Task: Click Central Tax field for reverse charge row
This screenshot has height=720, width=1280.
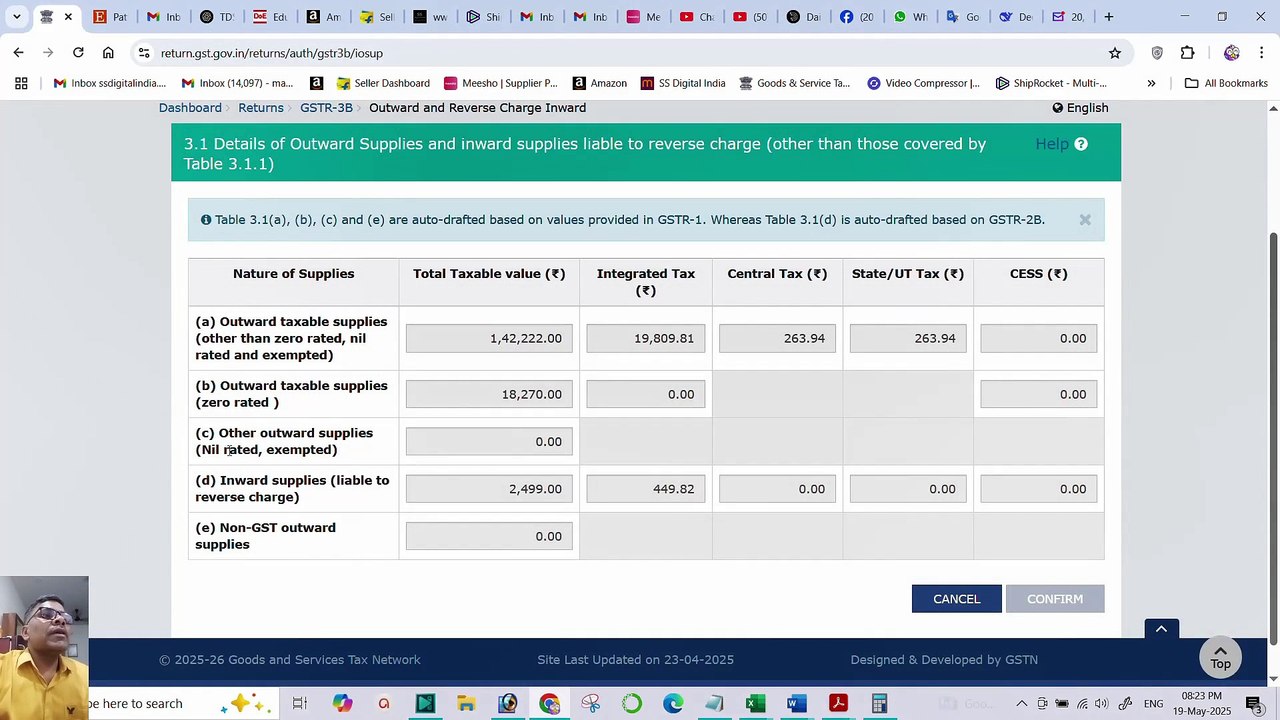Action: 777,489
